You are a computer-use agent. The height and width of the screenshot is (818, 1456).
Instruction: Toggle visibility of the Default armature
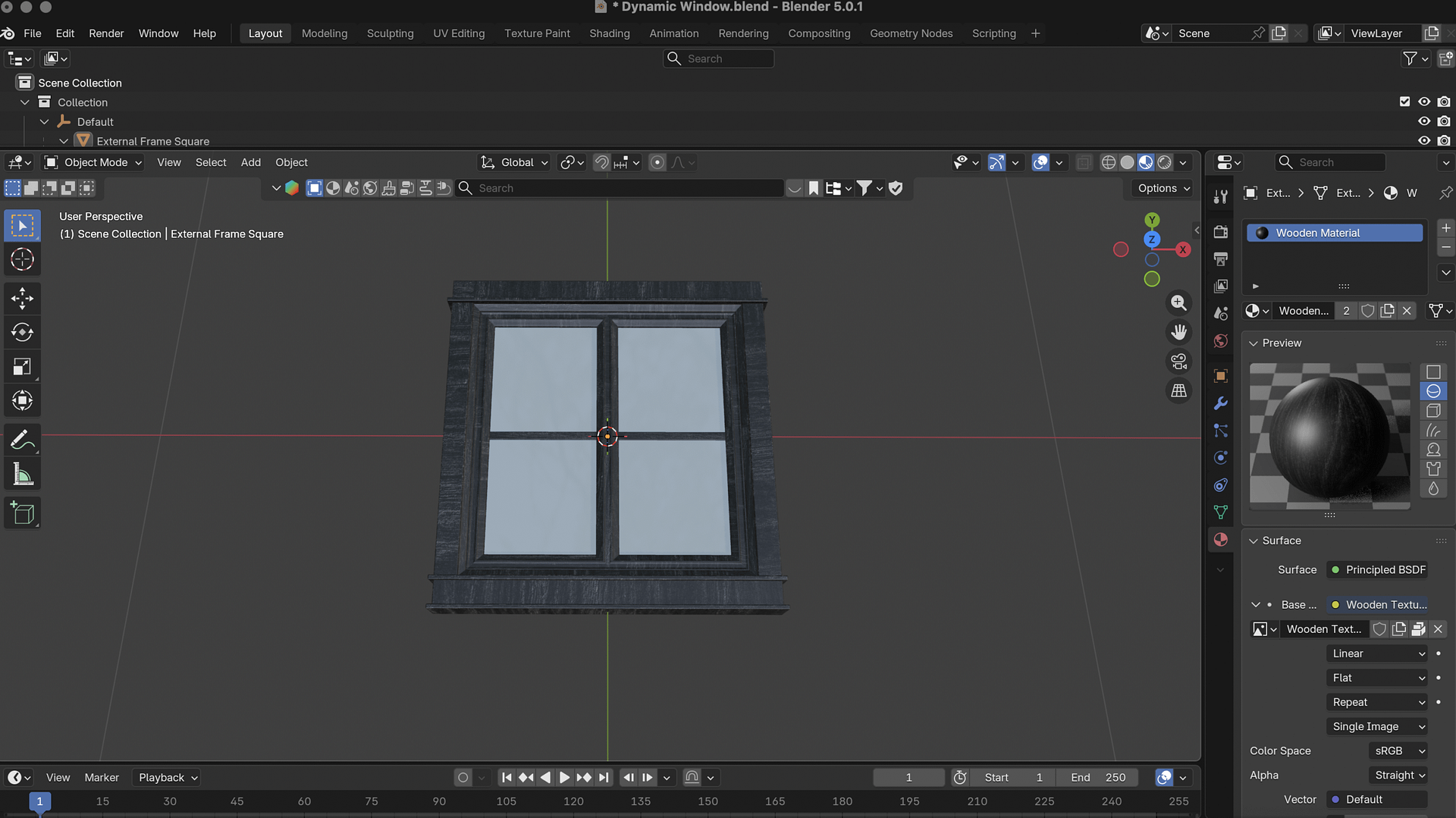point(1424,121)
